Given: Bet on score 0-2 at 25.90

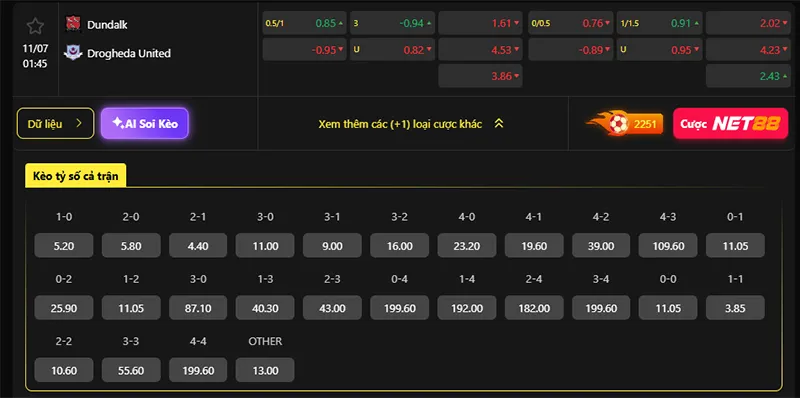Looking at the screenshot, I should (64, 308).
